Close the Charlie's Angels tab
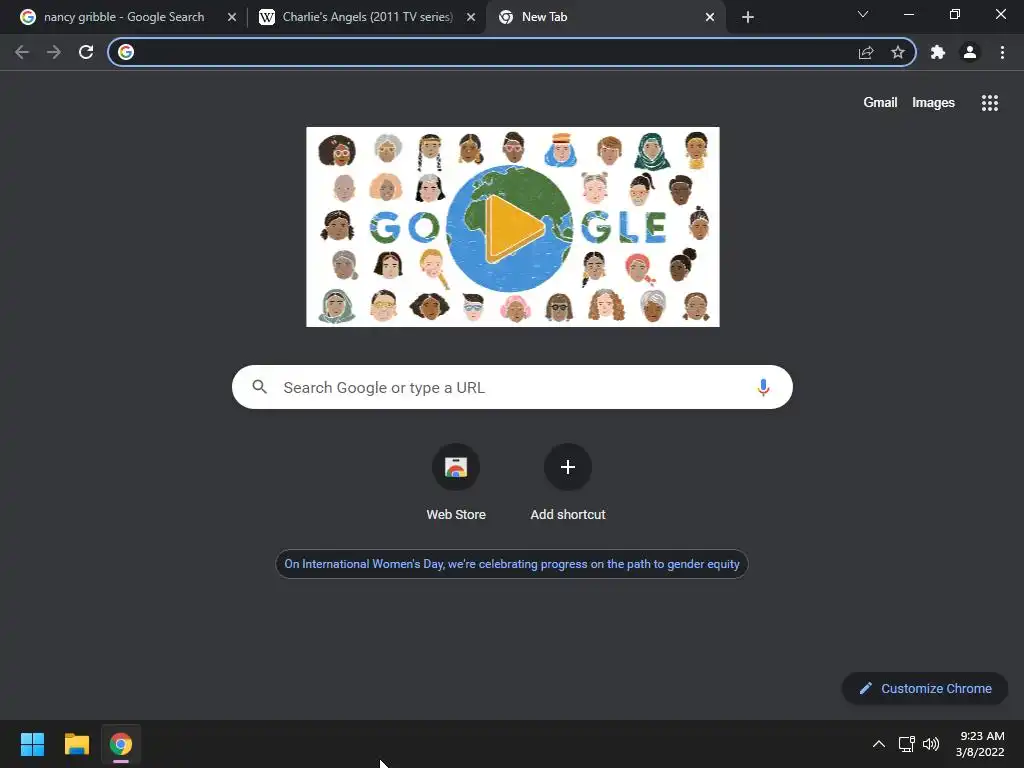 pyautogui.click(x=471, y=17)
